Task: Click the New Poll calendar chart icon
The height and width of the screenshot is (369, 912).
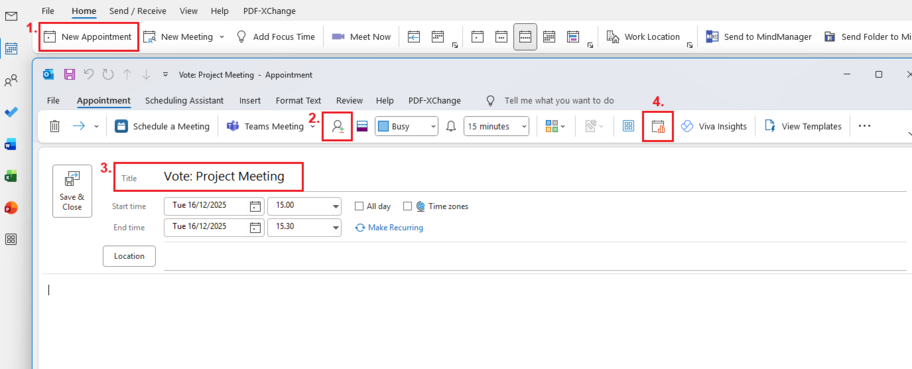Action: pos(658,126)
